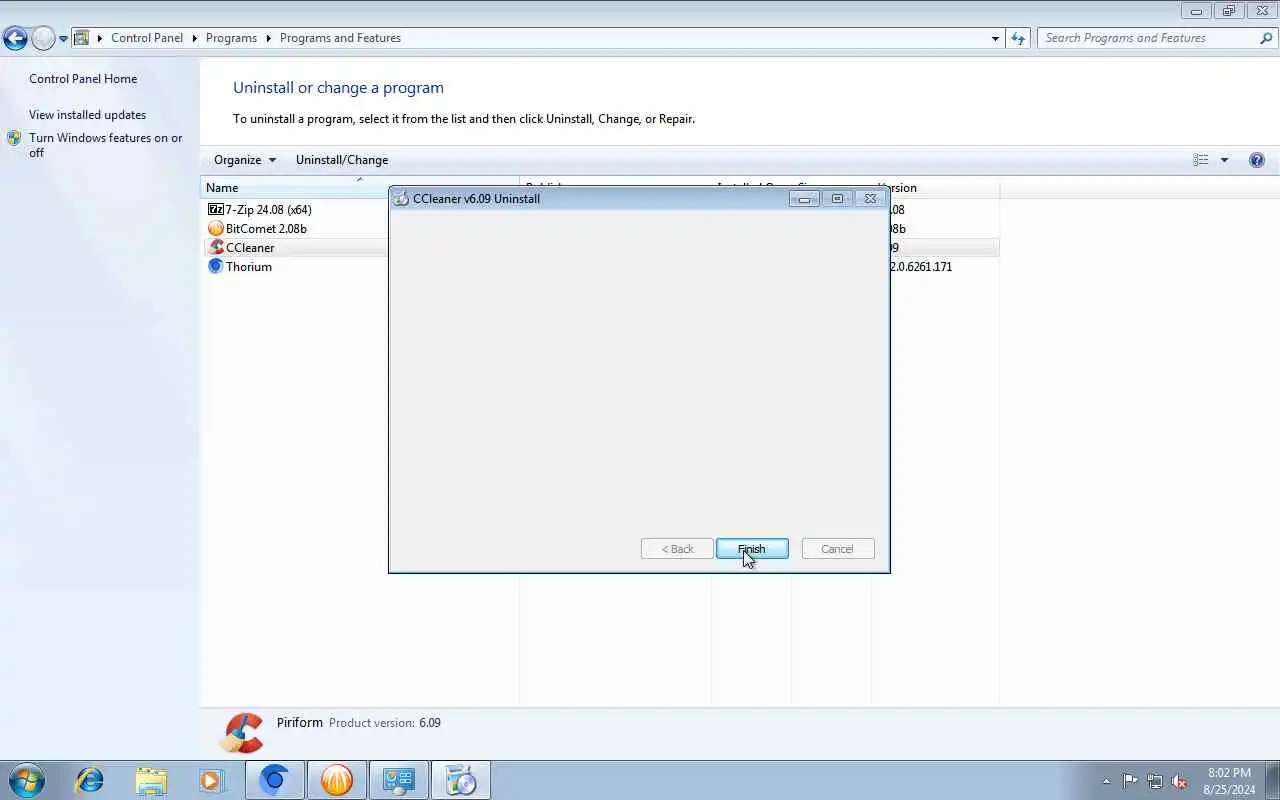The height and width of the screenshot is (800, 1280).
Task: Click Finish in CCleaner Uninstall dialog
Action: [752, 549]
